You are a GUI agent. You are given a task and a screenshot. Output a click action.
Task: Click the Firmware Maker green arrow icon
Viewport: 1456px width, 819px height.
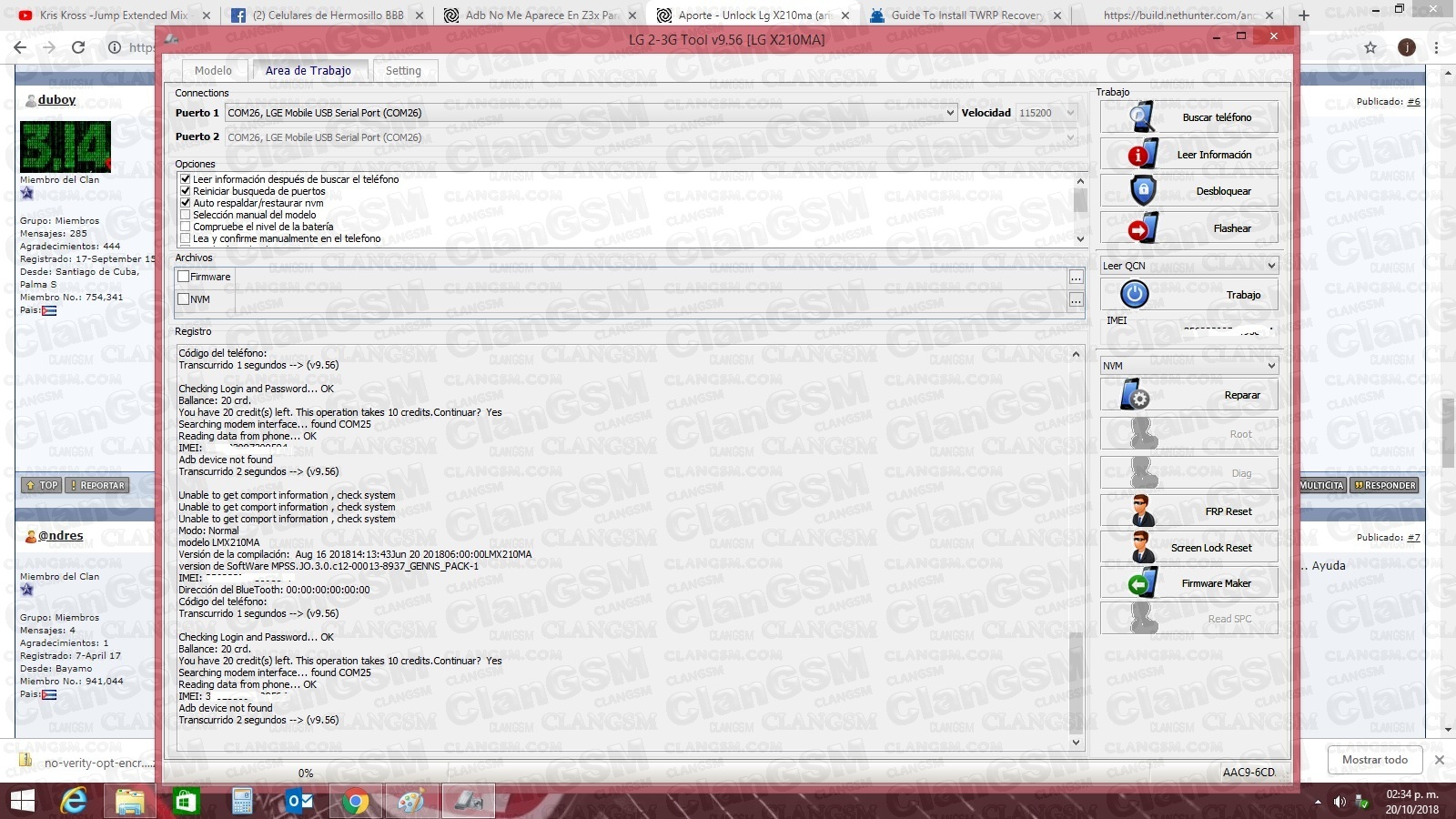point(1142,582)
